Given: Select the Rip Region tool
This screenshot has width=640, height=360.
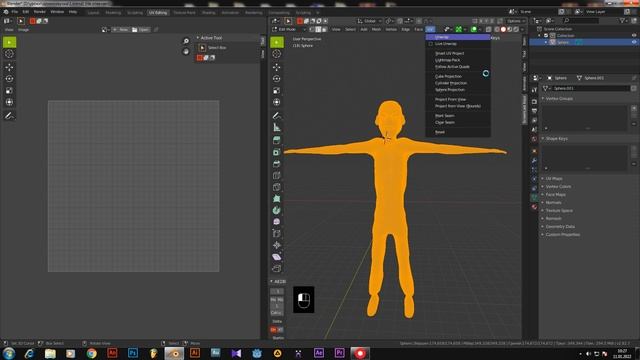Looking at the screenshot, I should pos(277,269).
